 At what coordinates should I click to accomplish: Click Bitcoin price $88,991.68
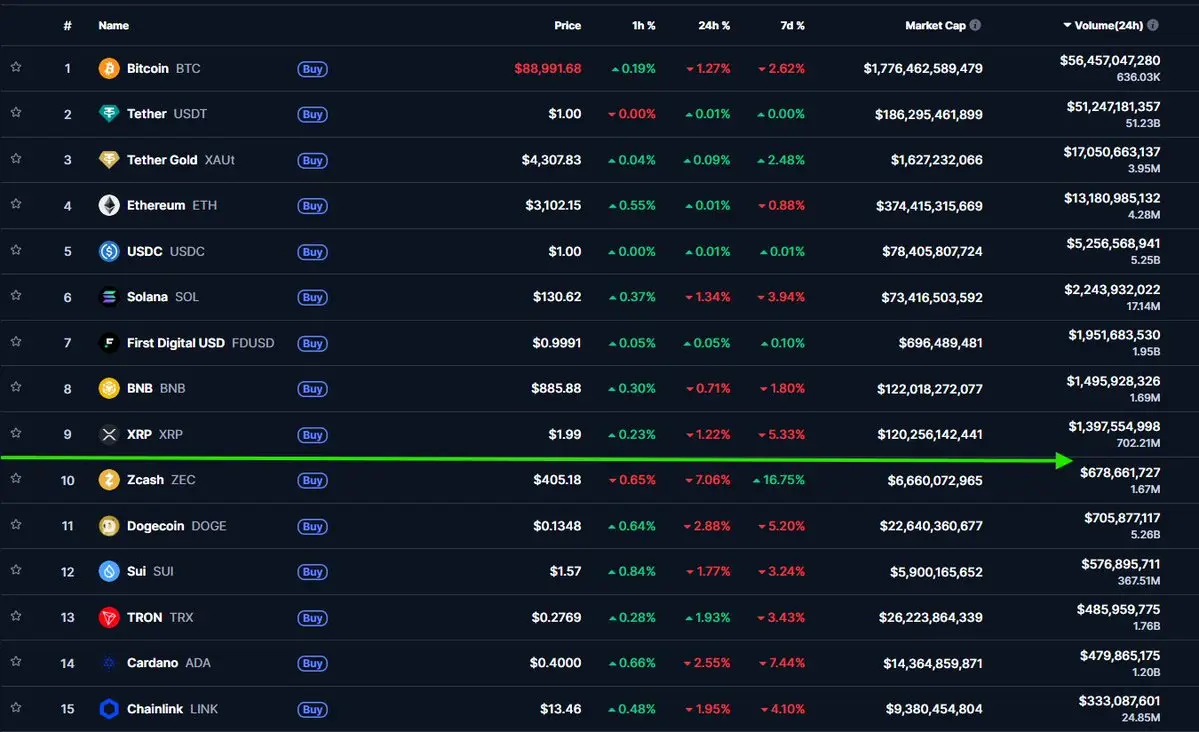[x=548, y=68]
